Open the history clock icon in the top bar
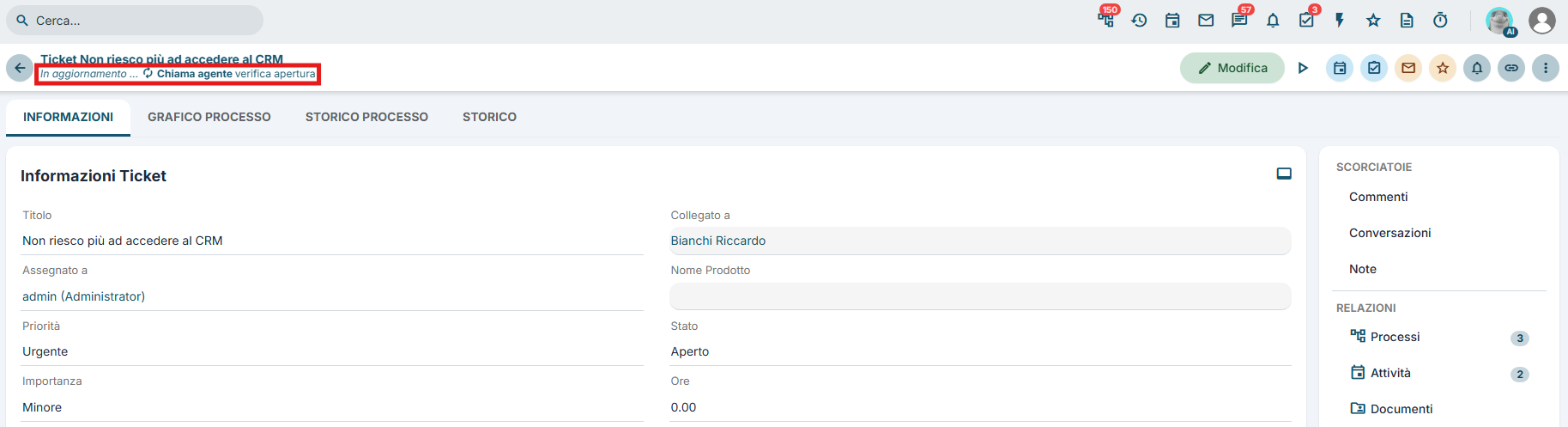The width and height of the screenshot is (1568, 427). (x=1139, y=20)
